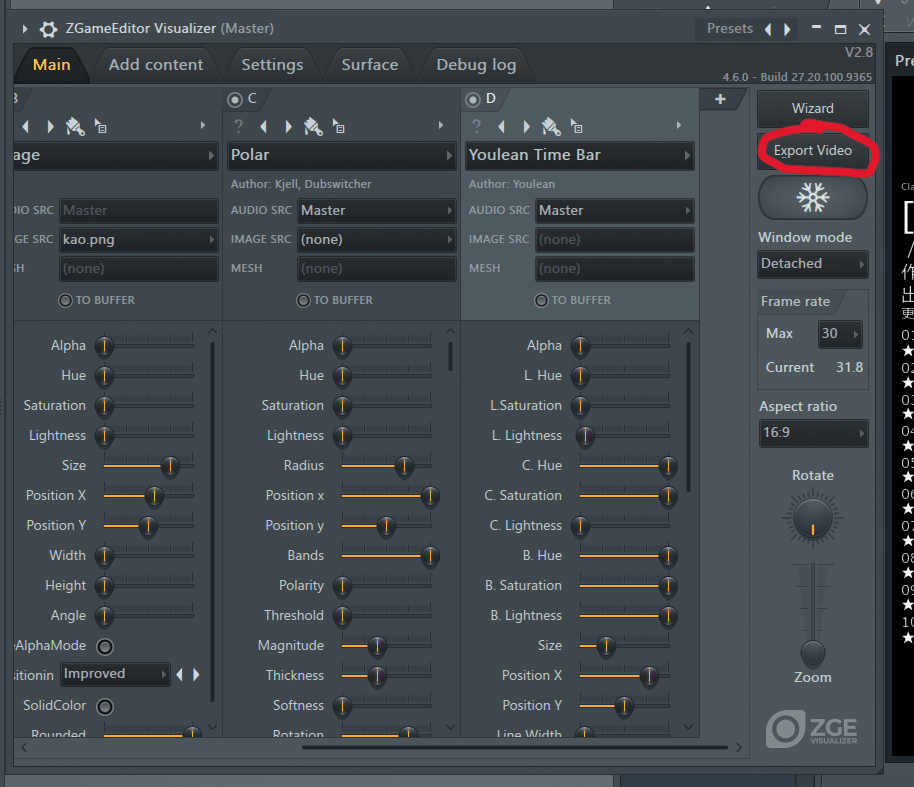Image resolution: width=914 pixels, height=787 pixels.
Task: Select previous effect in layer C
Action: click(264, 126)
